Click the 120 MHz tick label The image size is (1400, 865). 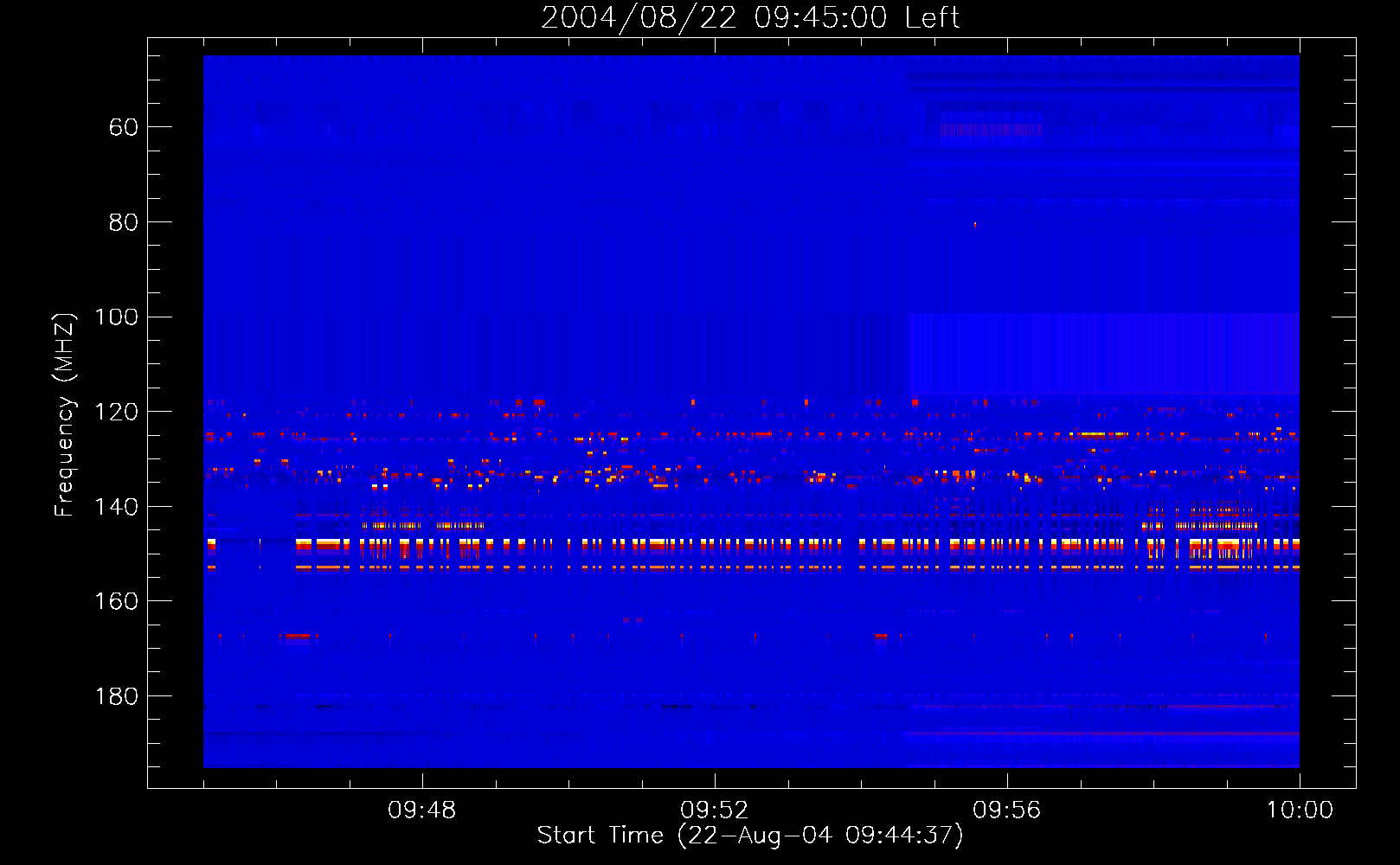click(x=117, y=412)
